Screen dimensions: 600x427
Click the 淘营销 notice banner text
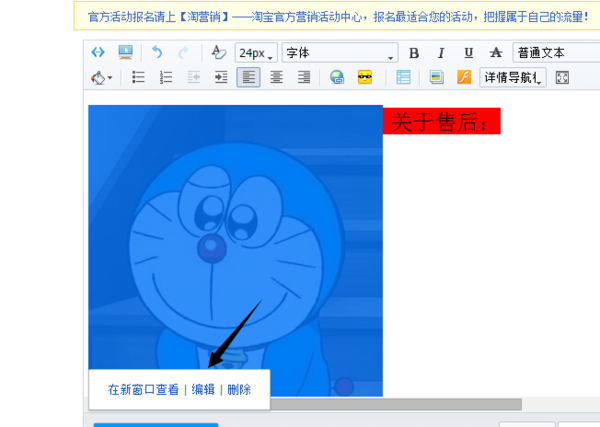338,17
